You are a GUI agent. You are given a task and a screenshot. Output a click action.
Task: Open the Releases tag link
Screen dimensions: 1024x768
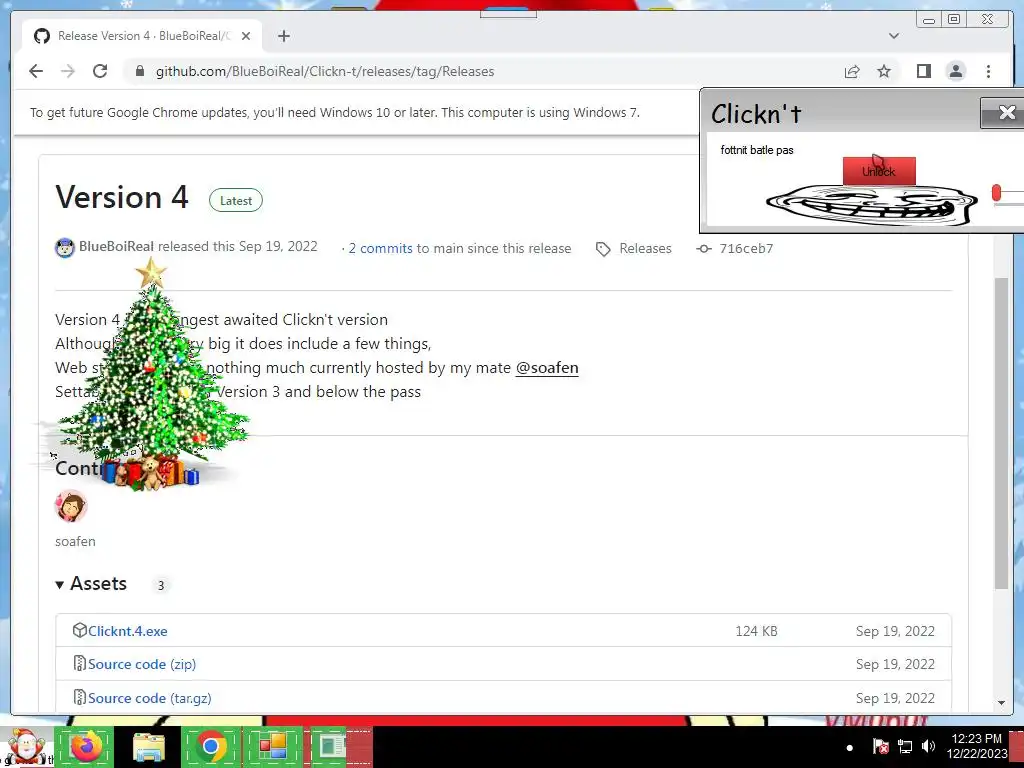click(645, 248)
